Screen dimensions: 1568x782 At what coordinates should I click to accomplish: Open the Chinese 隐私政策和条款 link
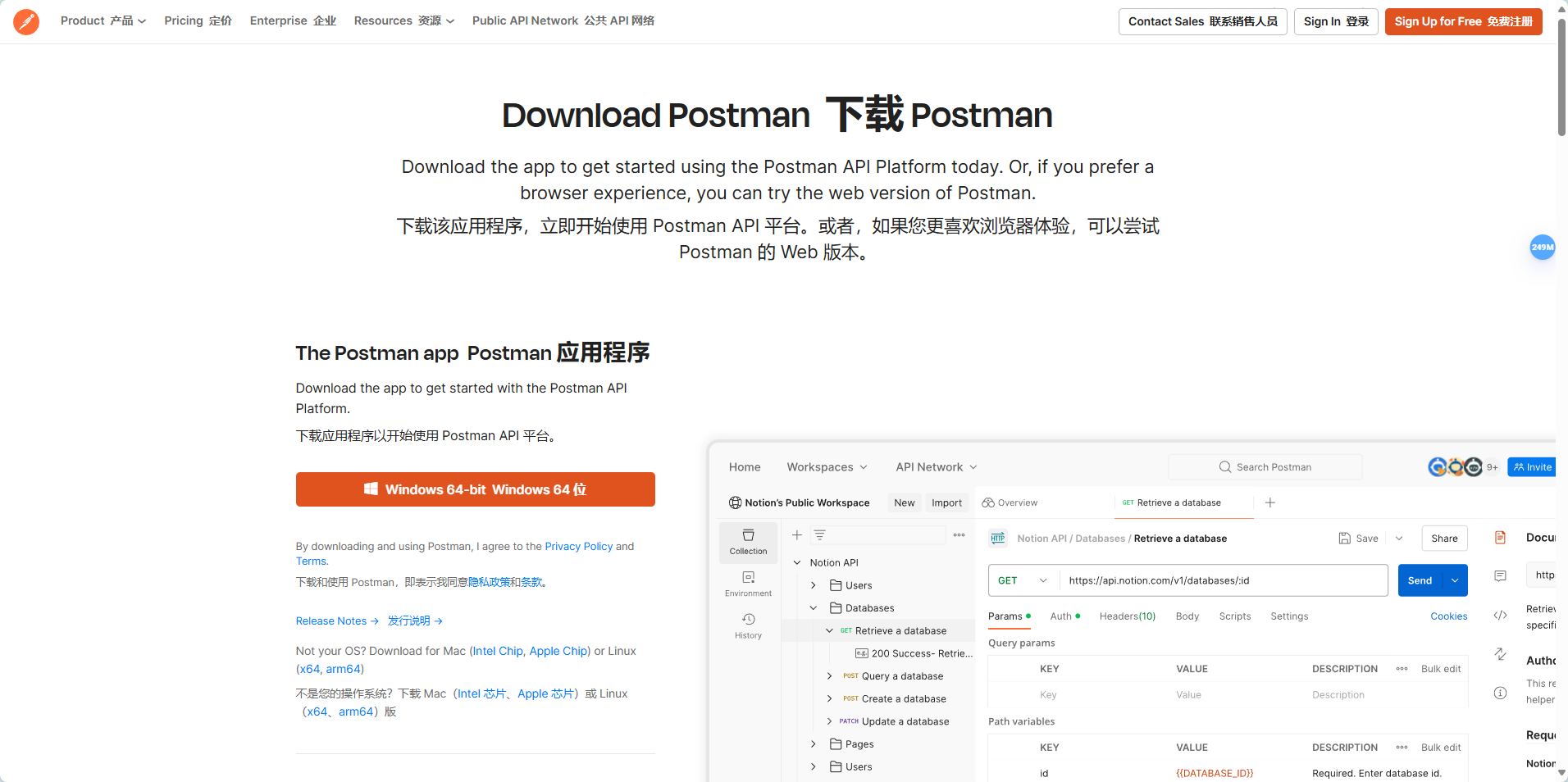point(505,582)
